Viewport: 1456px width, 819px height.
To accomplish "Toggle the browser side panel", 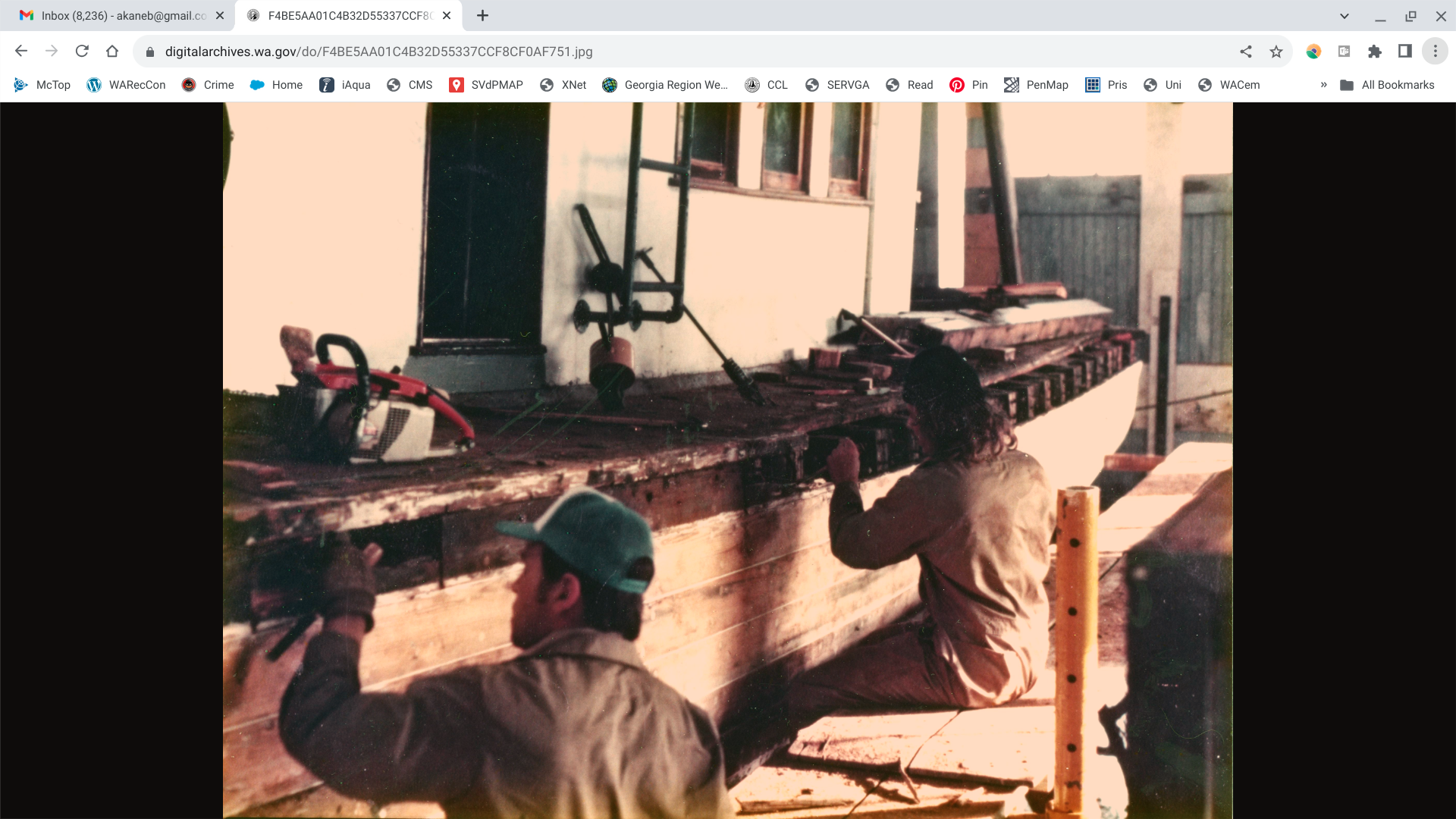I will pos(1404,52).
